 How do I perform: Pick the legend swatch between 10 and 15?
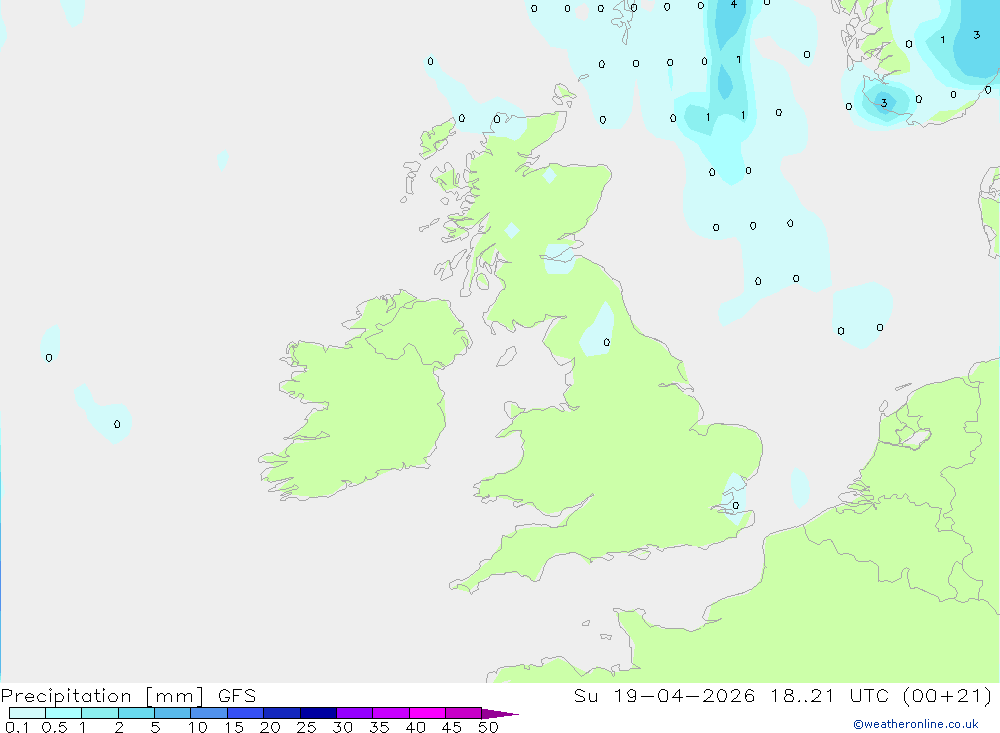pyautogui.click(x=209, y=713)
